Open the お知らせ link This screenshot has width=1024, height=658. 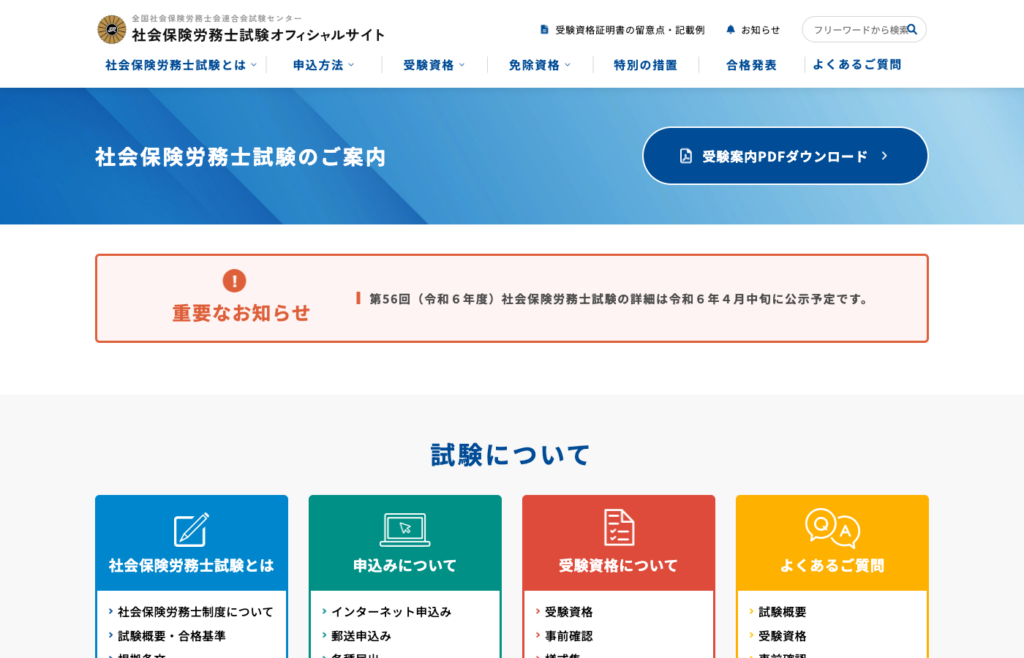(x=753, y=29)
